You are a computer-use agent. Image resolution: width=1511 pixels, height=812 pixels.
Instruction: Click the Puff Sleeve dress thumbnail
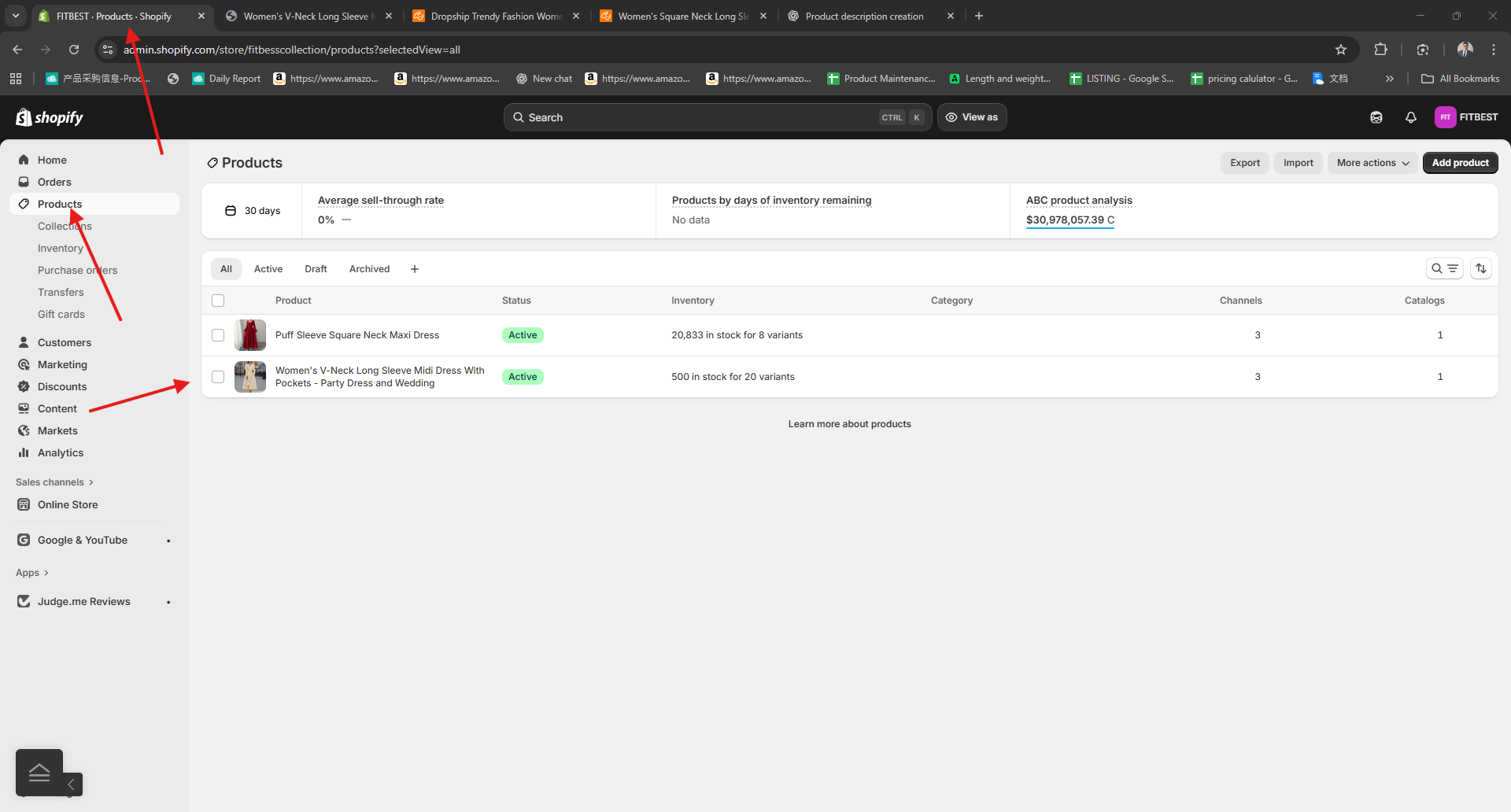pos(250,335)
